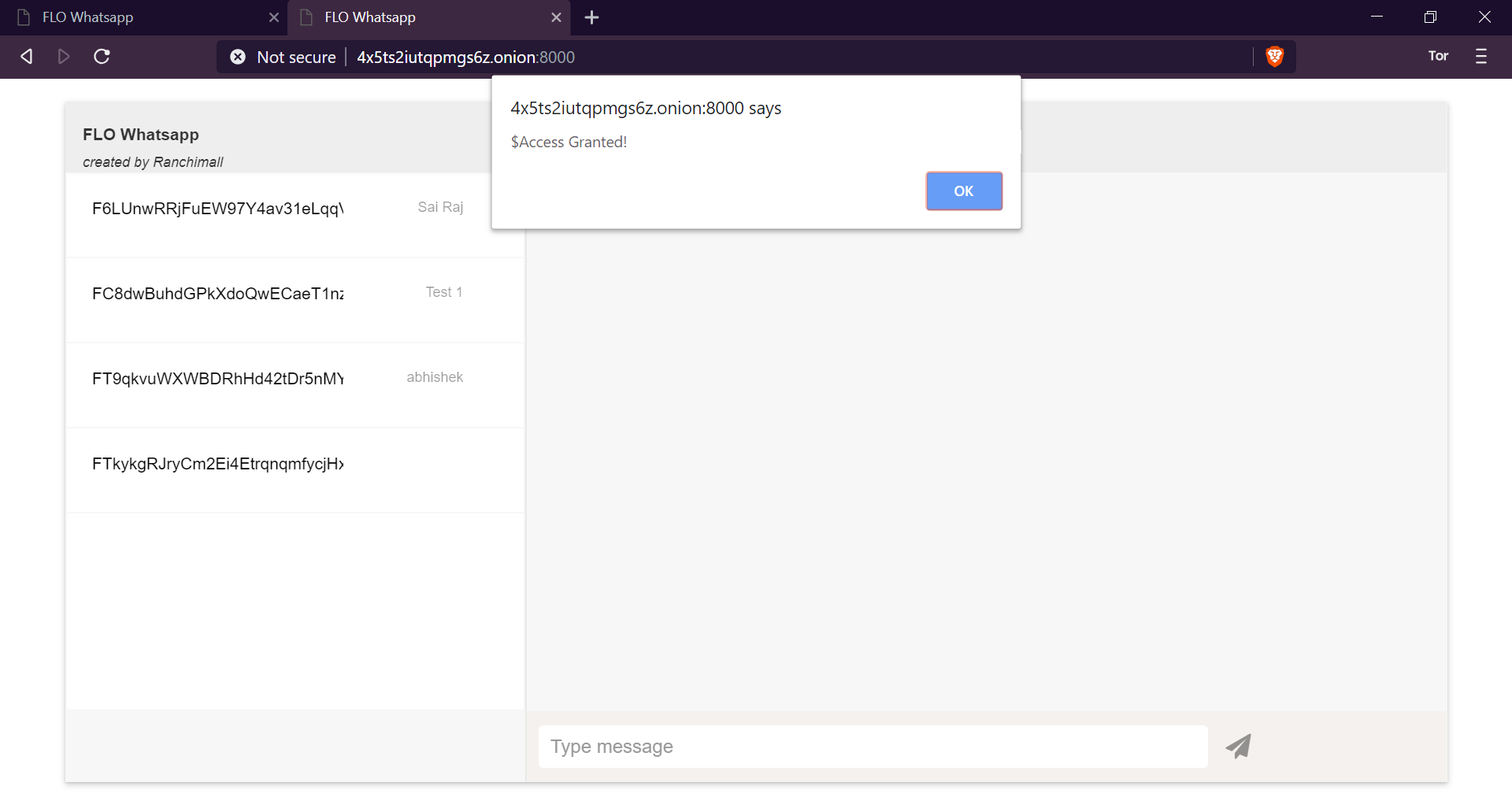The height and width of the screenshot is (797, 1512).
Task: Click the Not secure warning icon
Action: 238,56
